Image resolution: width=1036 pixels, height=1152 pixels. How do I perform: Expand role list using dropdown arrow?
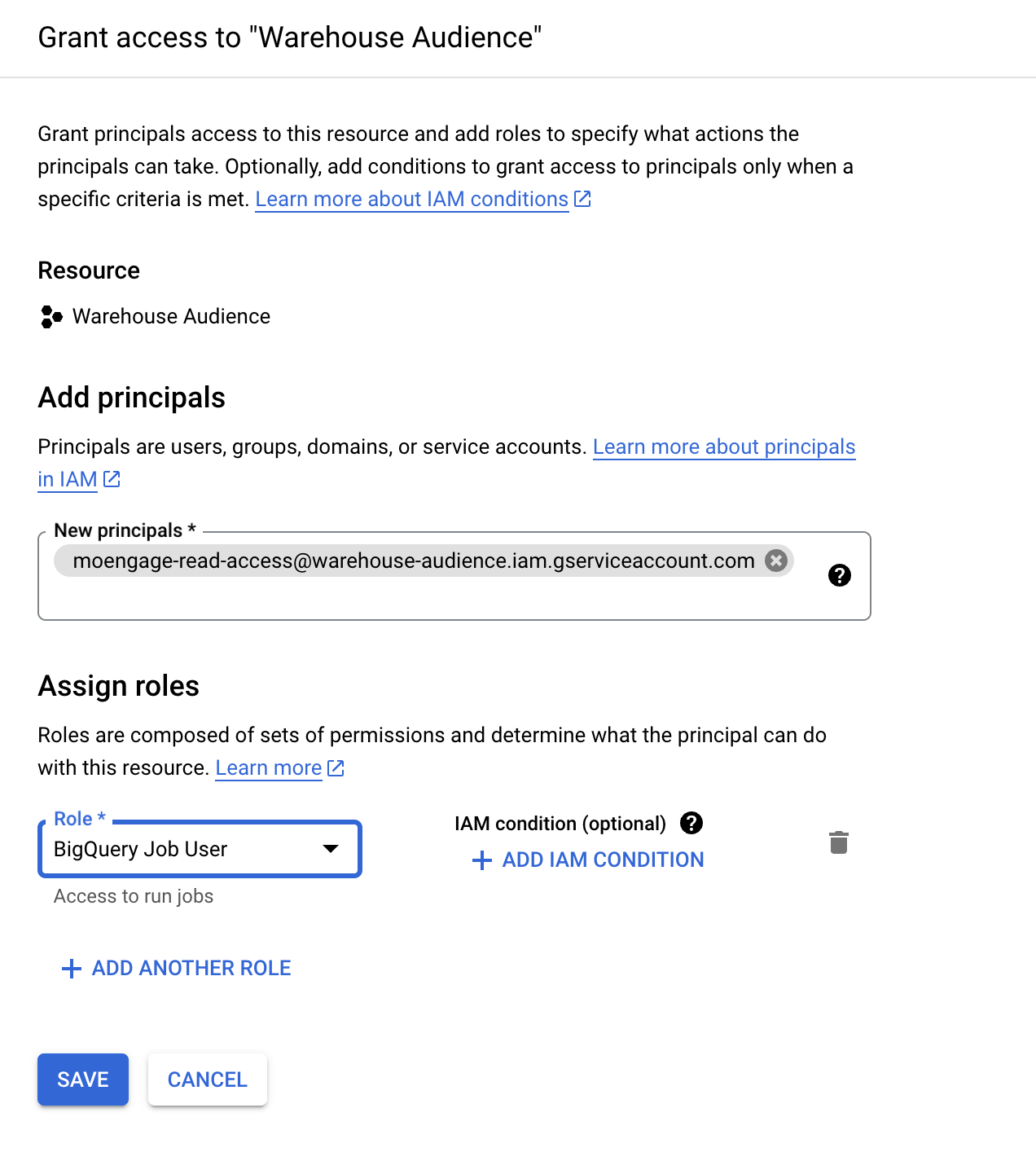[331, 849]
